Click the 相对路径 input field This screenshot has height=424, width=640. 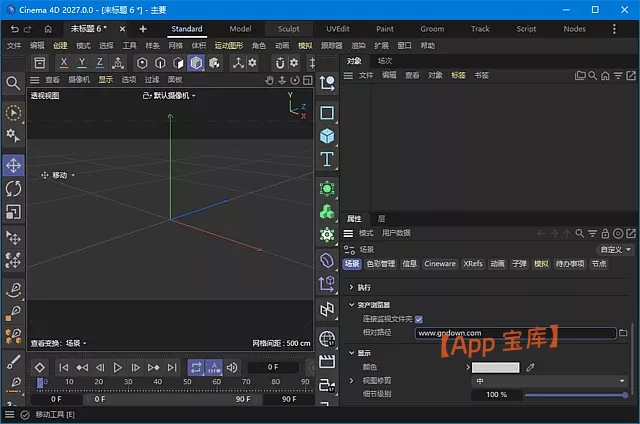[515, 333]
